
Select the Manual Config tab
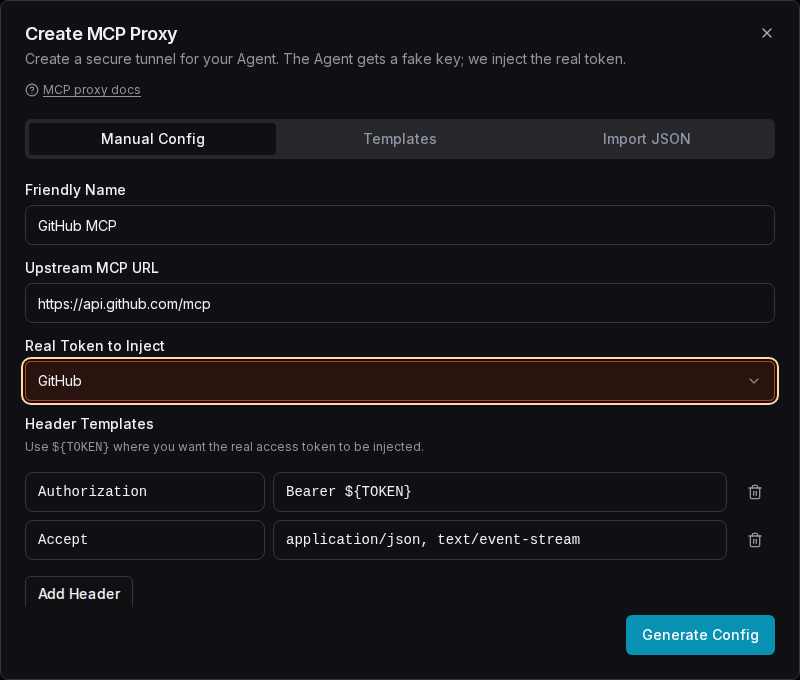pos(153,139)
